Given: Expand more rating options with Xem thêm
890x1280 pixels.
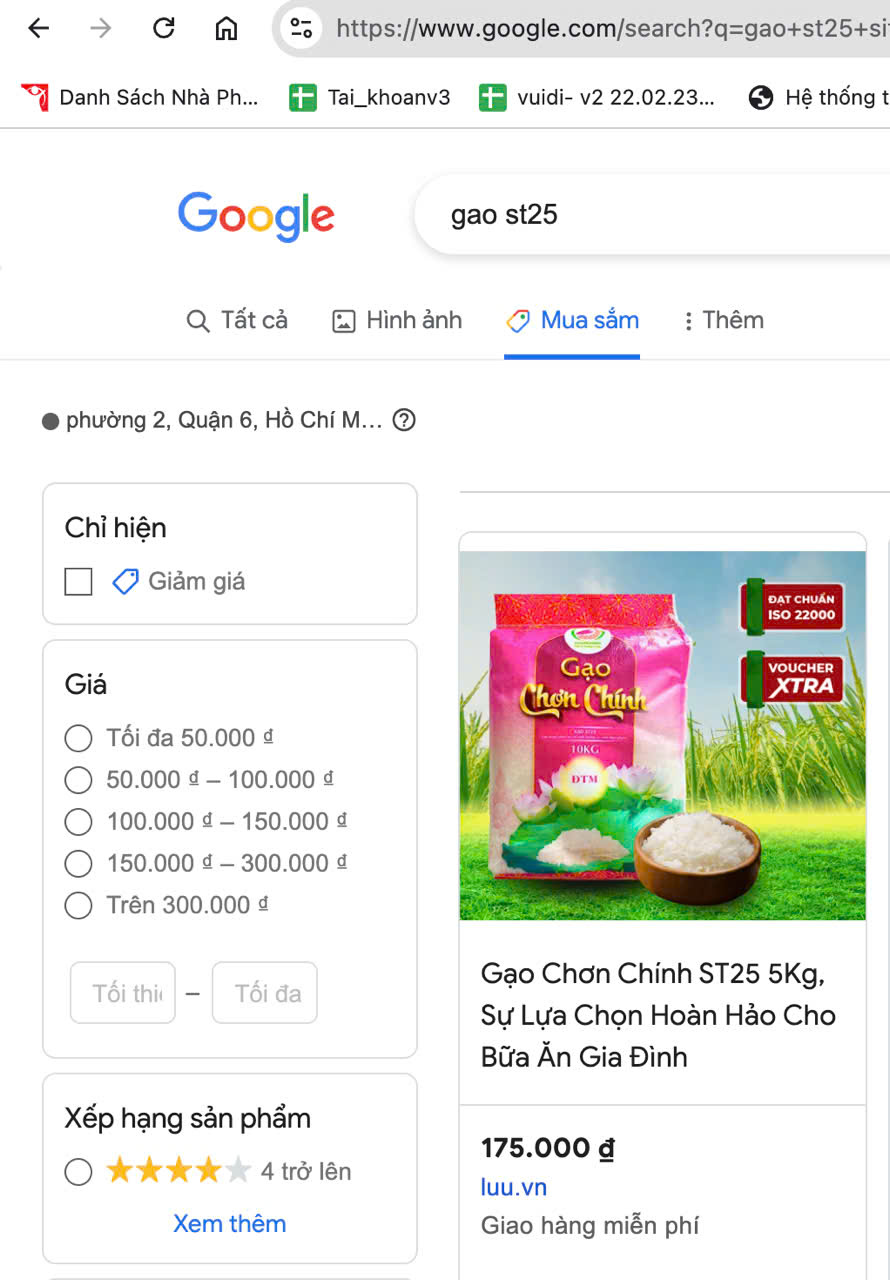Looking at the screenshot, I should point(230,1224).
